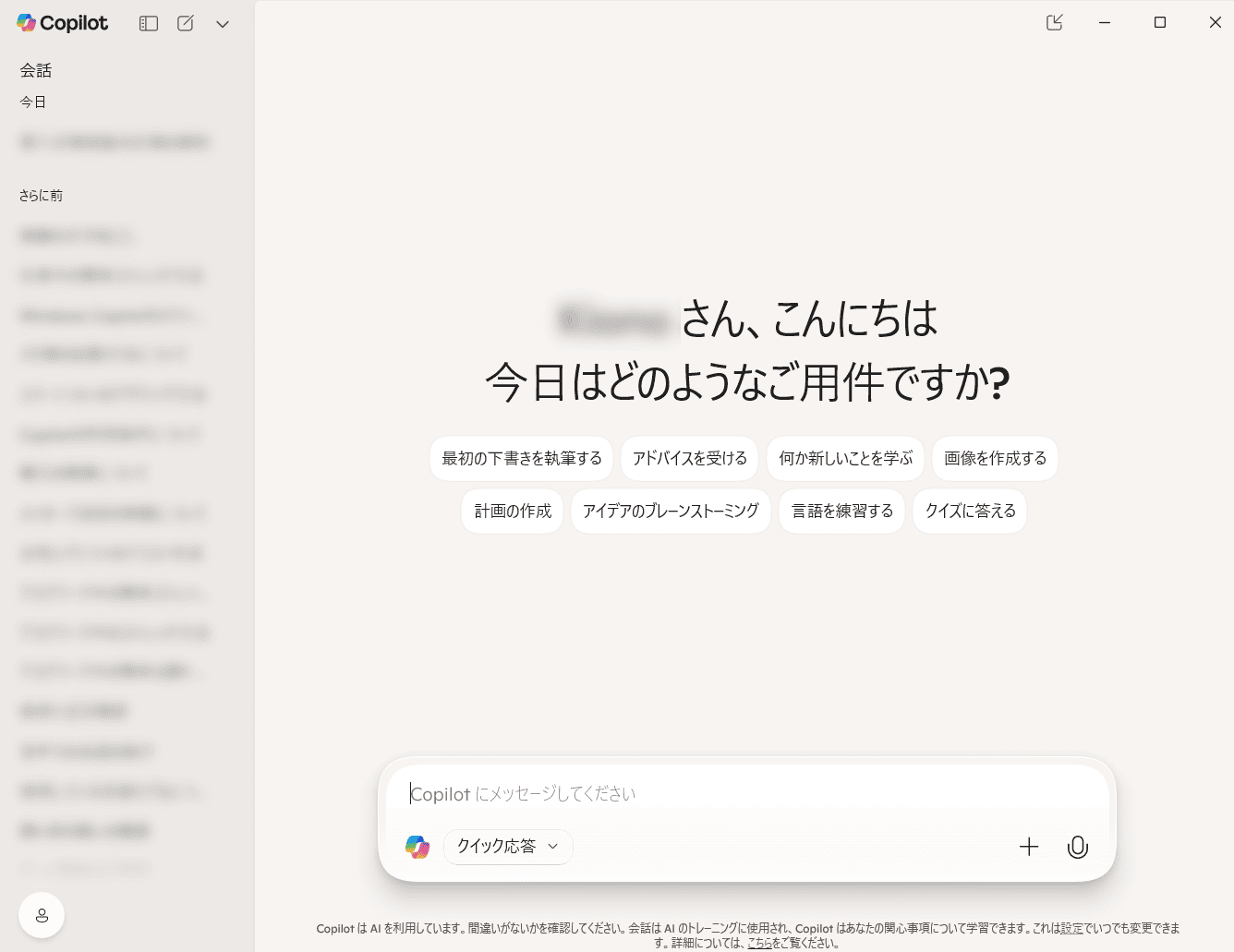The height and width of the screenshot is (952, 1234).
Task: Select 言語を練習する suggestion
Action: pyautogui.click(x=842, y=512)
